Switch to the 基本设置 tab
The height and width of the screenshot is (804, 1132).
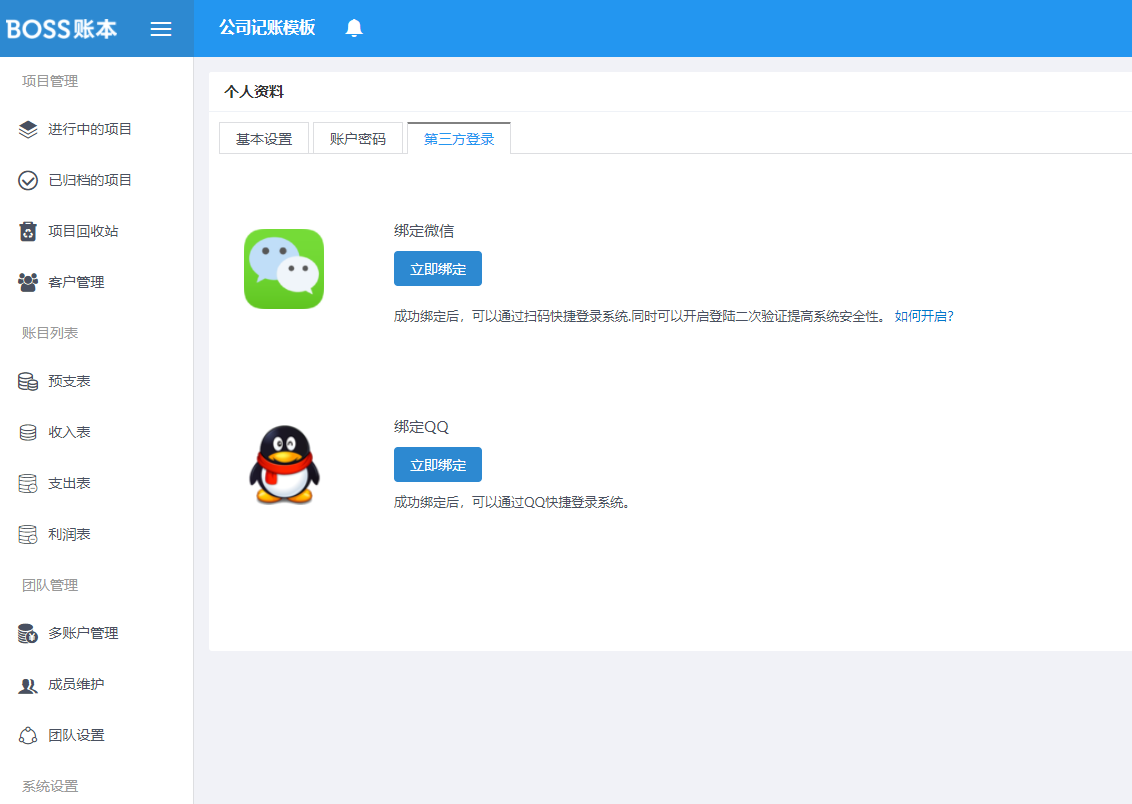[x=264, y=139]
